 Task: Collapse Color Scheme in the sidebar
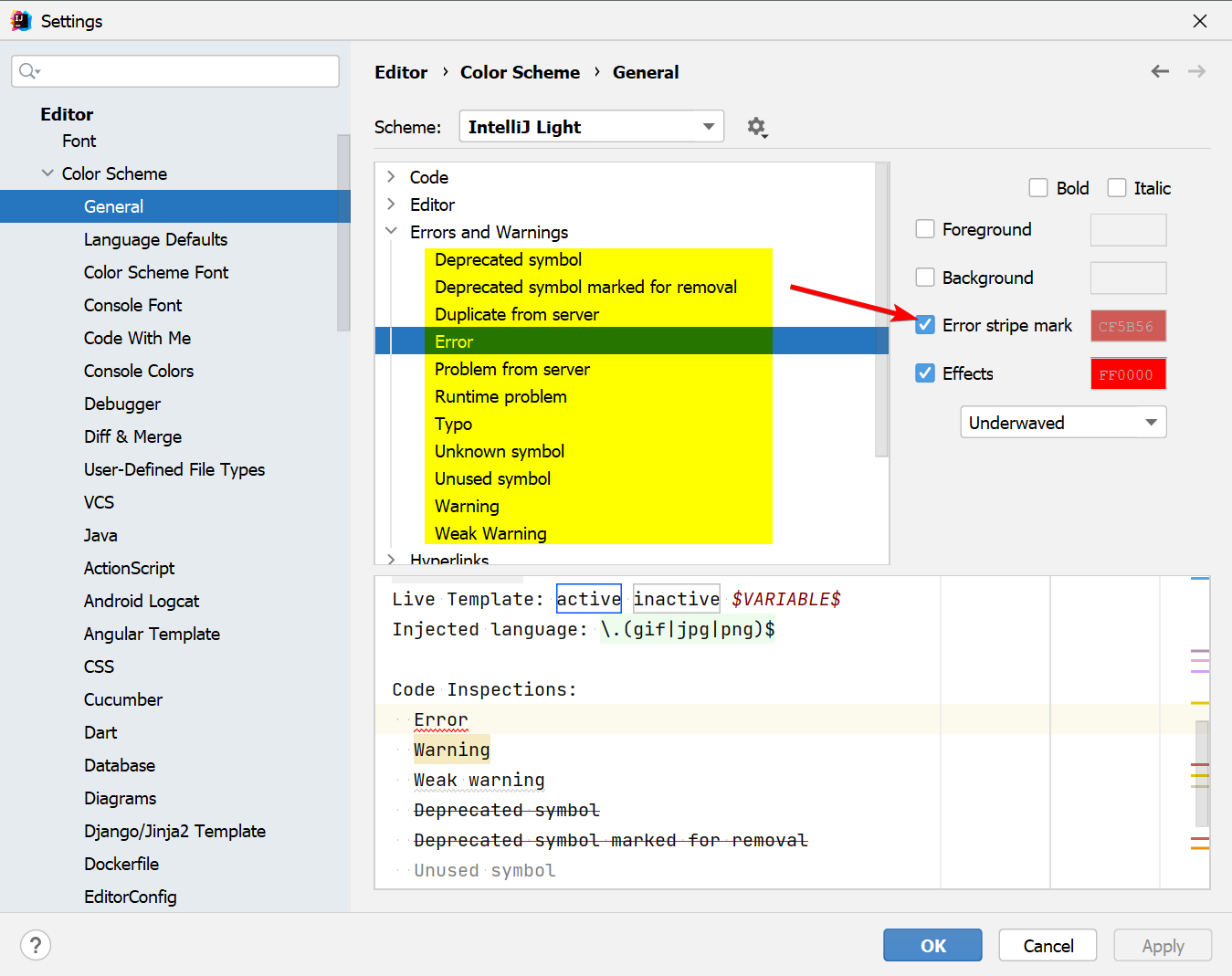[47, 173]
